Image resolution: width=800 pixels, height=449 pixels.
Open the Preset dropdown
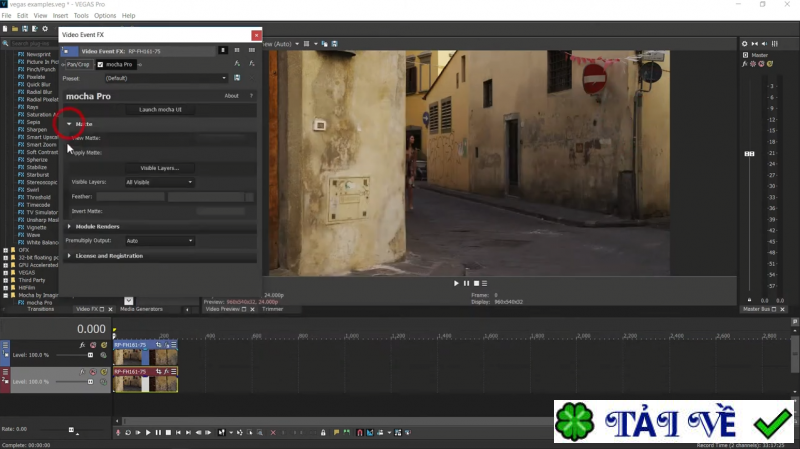165,78
